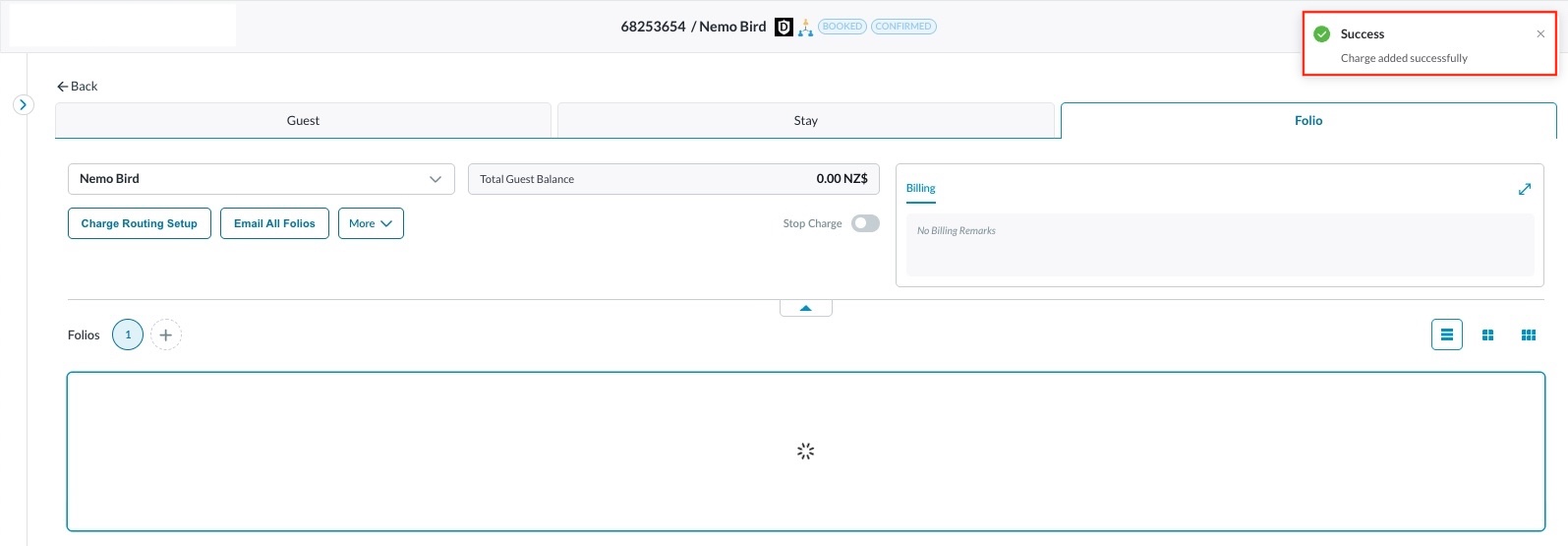Click Charge Routing Setup button

(x=139, y=223)
